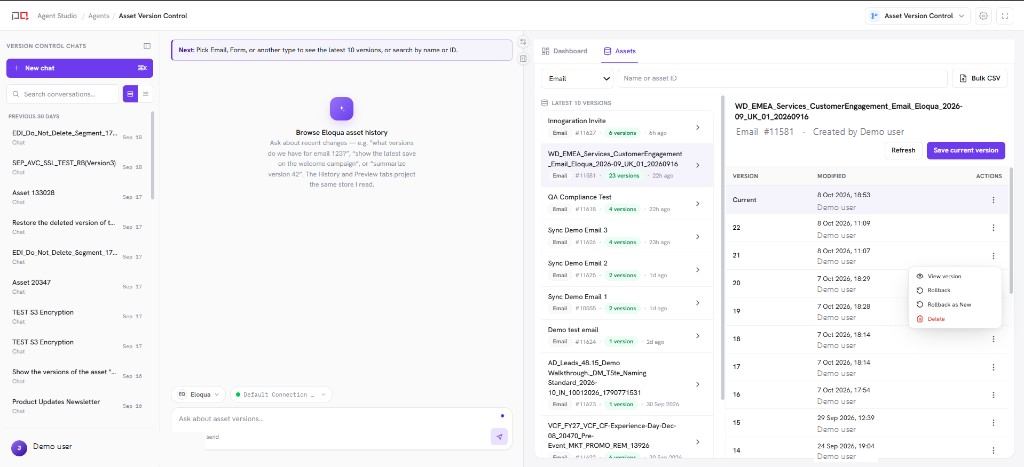Image resolution: width=1024 pixels, height=467 pixels.
Task: Select version 19 row number
Action: [736, 311]
